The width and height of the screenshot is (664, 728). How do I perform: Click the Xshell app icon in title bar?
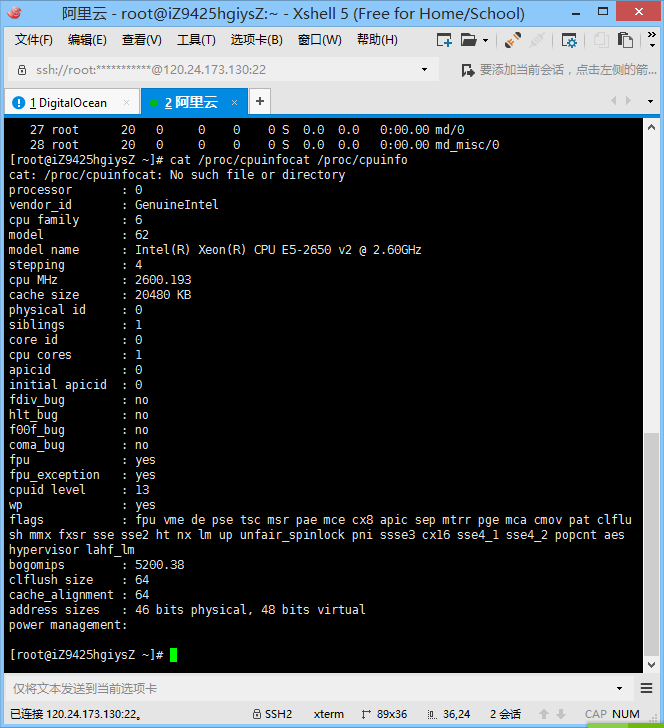tap(15, 13)
